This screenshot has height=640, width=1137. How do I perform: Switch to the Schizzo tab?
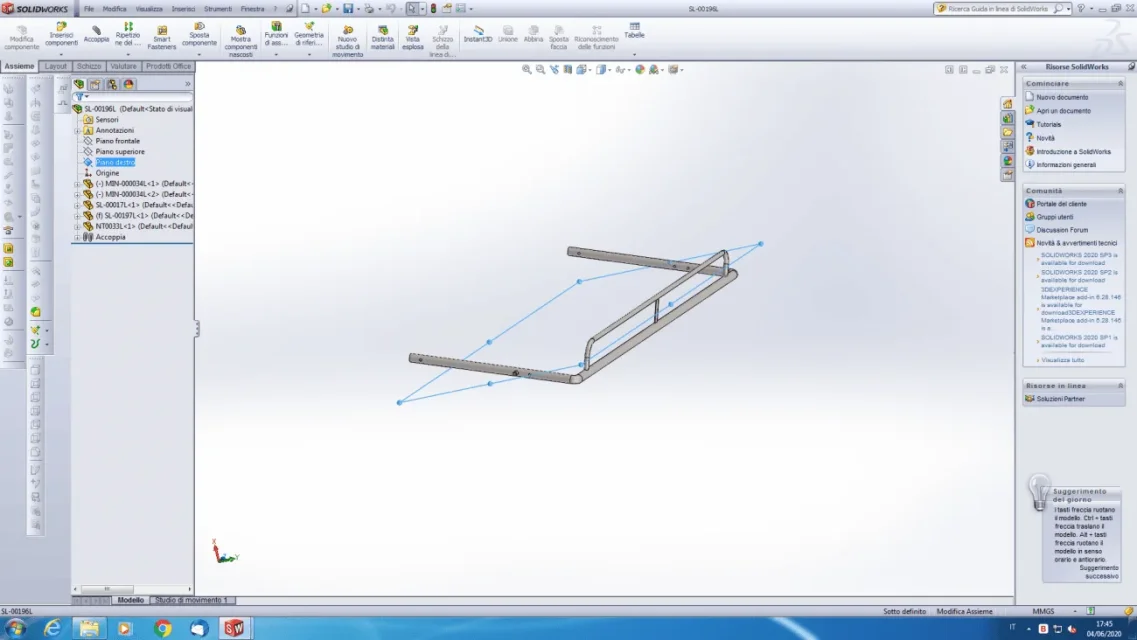[x=89, y=66]
